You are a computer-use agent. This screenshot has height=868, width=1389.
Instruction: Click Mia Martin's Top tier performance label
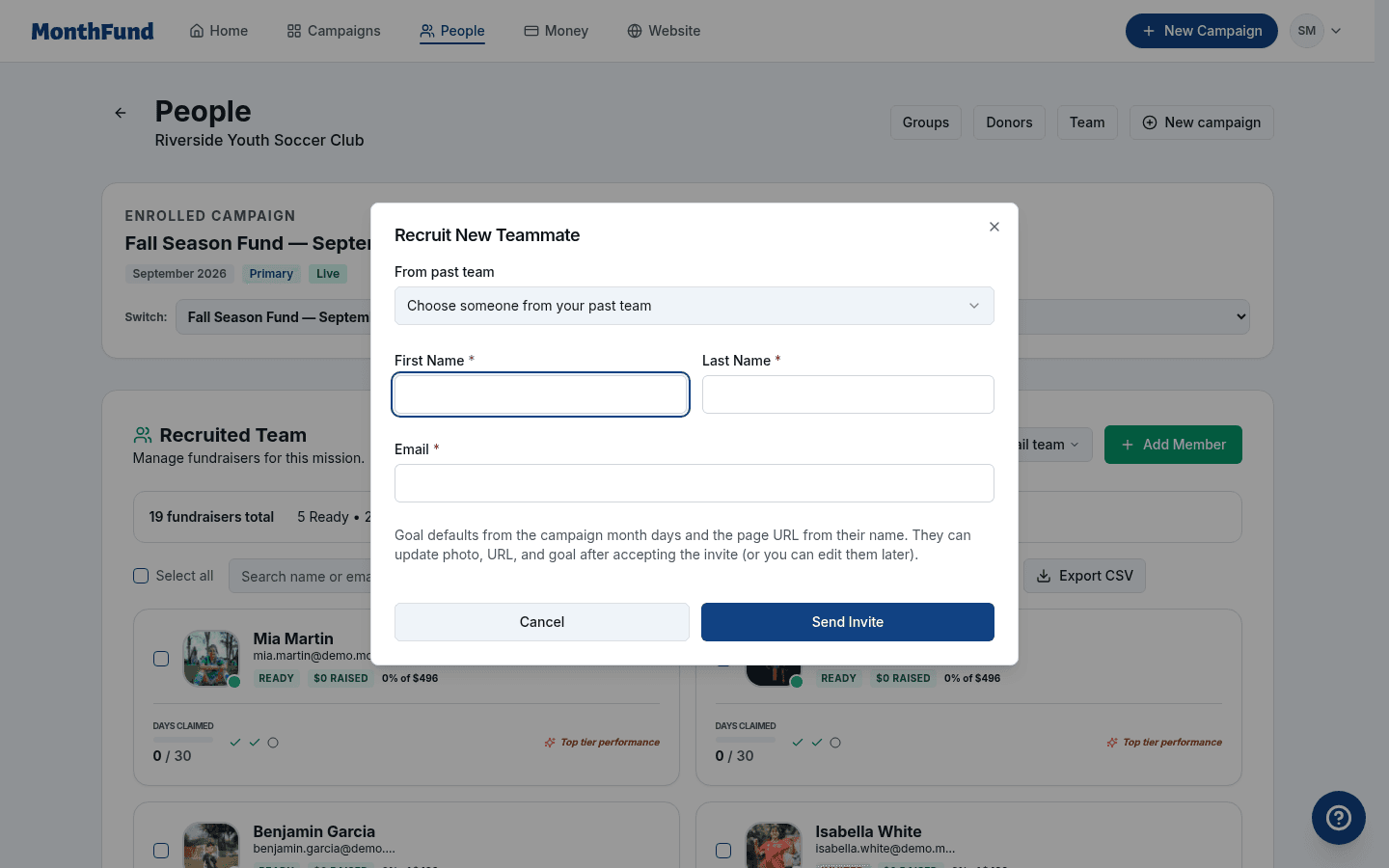tap(602, 743)
